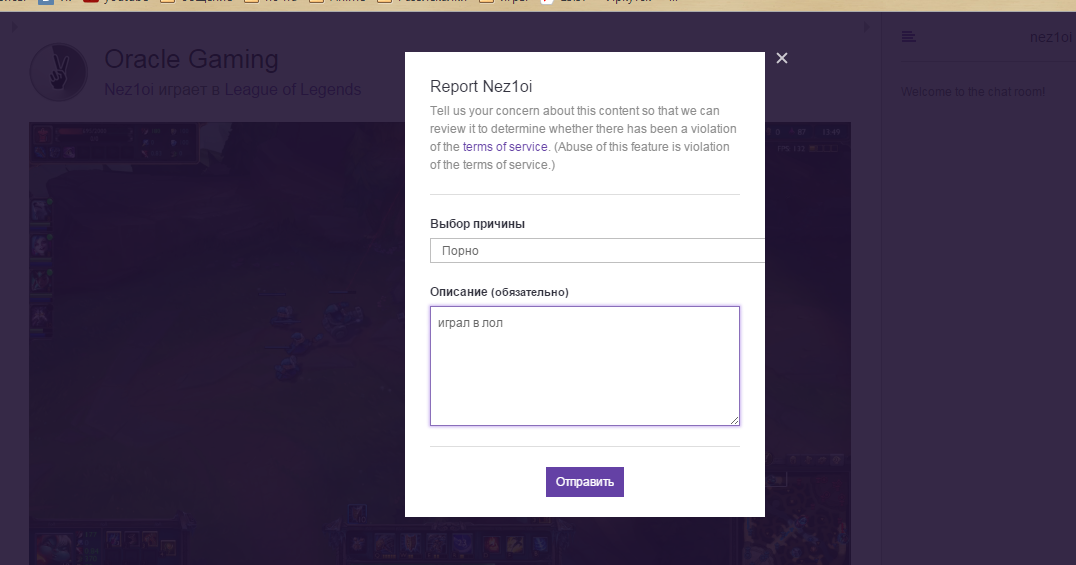Click the Oracle Gaming channel avatar

[59, 72]
